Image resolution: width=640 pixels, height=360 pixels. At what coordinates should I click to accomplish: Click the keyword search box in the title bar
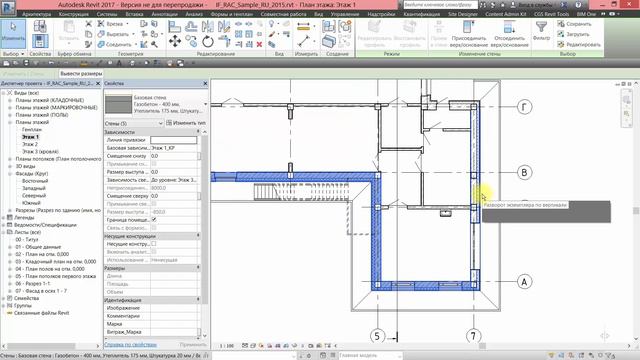pyautogui.click(x=440, y=5)
